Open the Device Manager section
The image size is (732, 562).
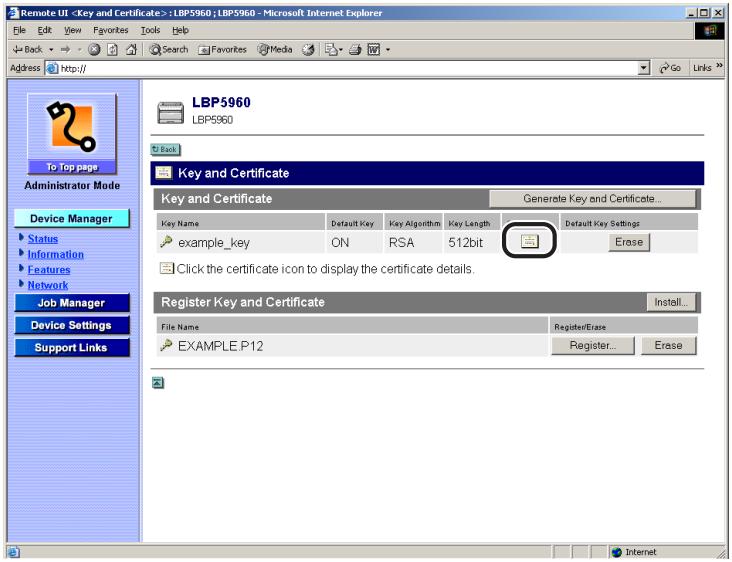pos(71,218)
